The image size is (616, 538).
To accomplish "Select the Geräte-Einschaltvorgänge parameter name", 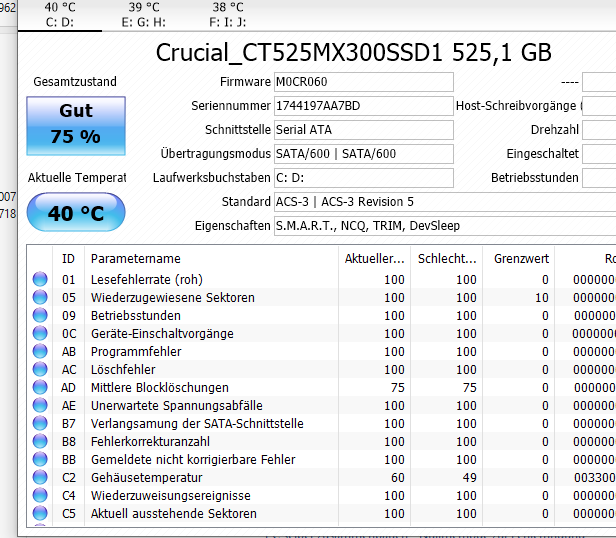I will pyautogui.click(x=162, y=334).
